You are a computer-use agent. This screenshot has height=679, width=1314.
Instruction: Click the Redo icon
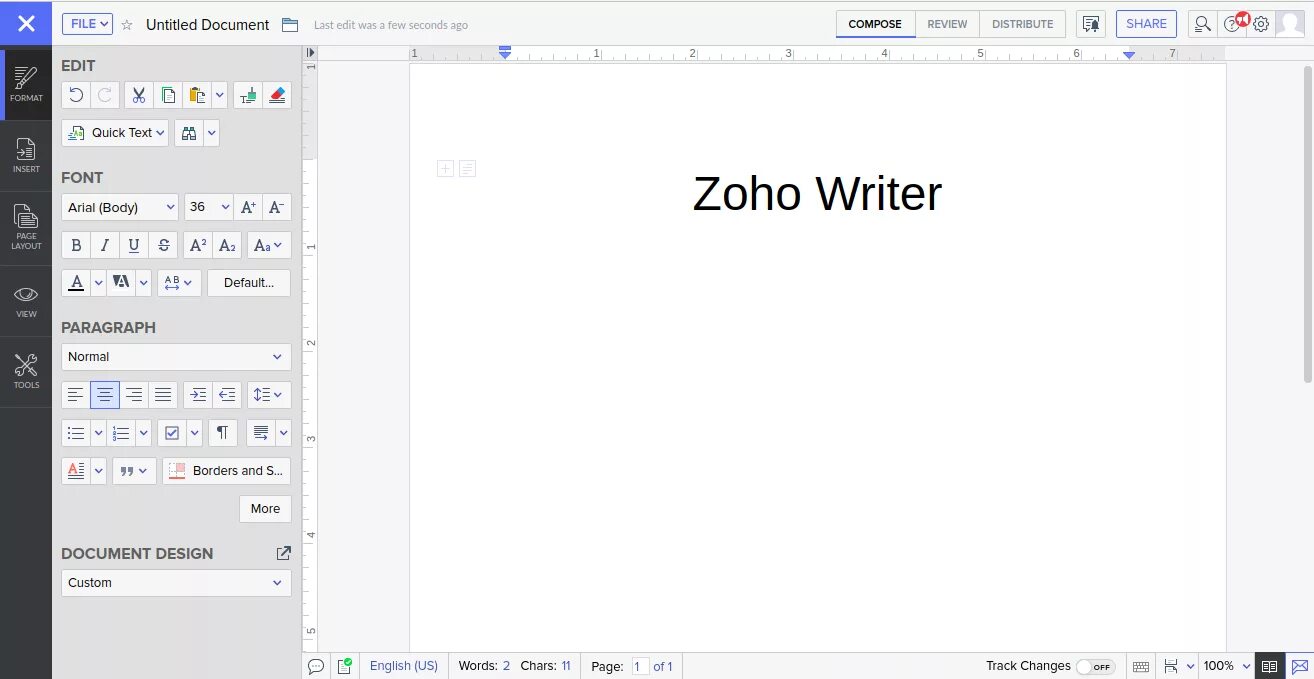(105, 95)
